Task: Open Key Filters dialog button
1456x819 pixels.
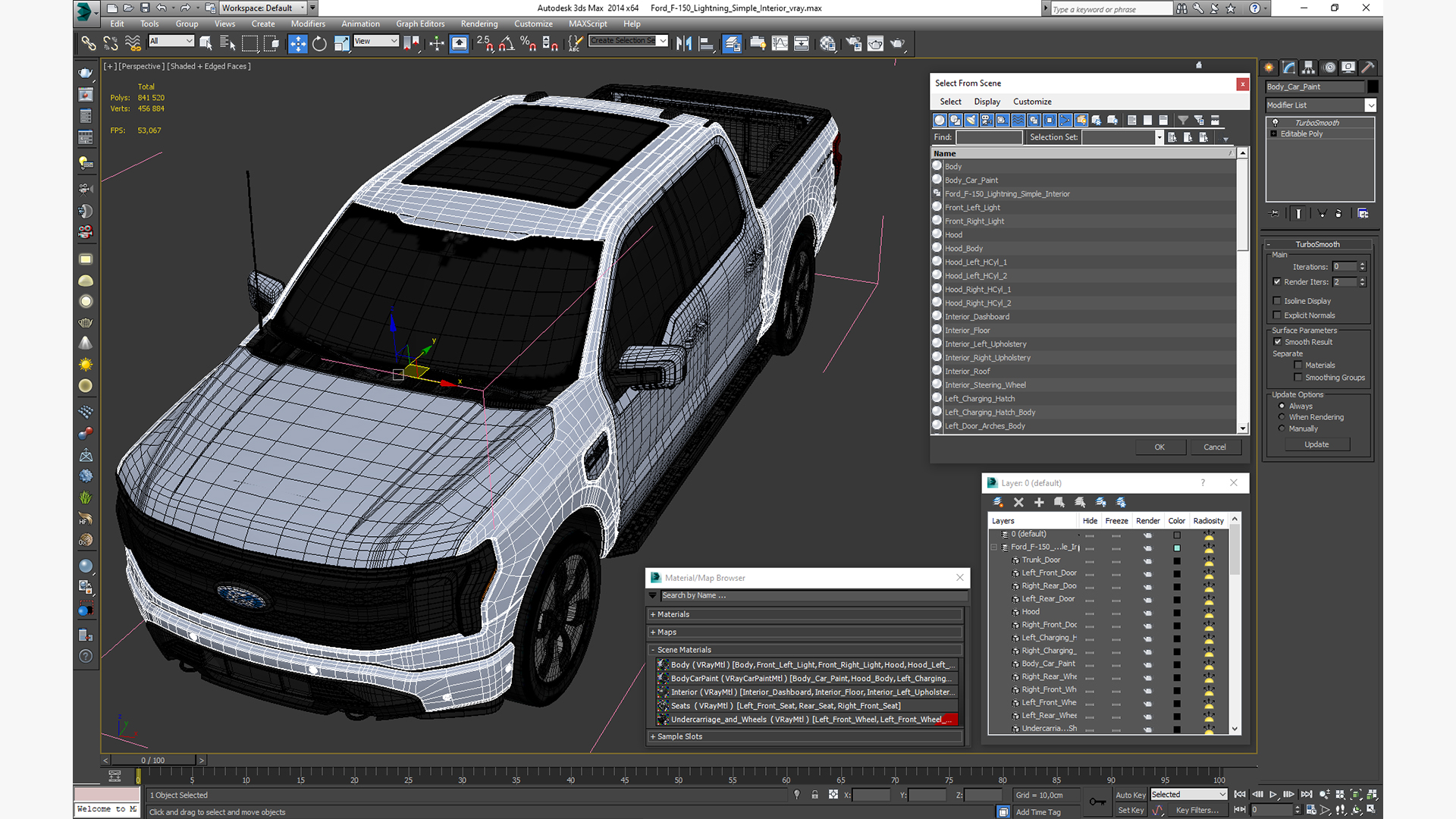Action: pyautogui.click(x=1198, y=810)
